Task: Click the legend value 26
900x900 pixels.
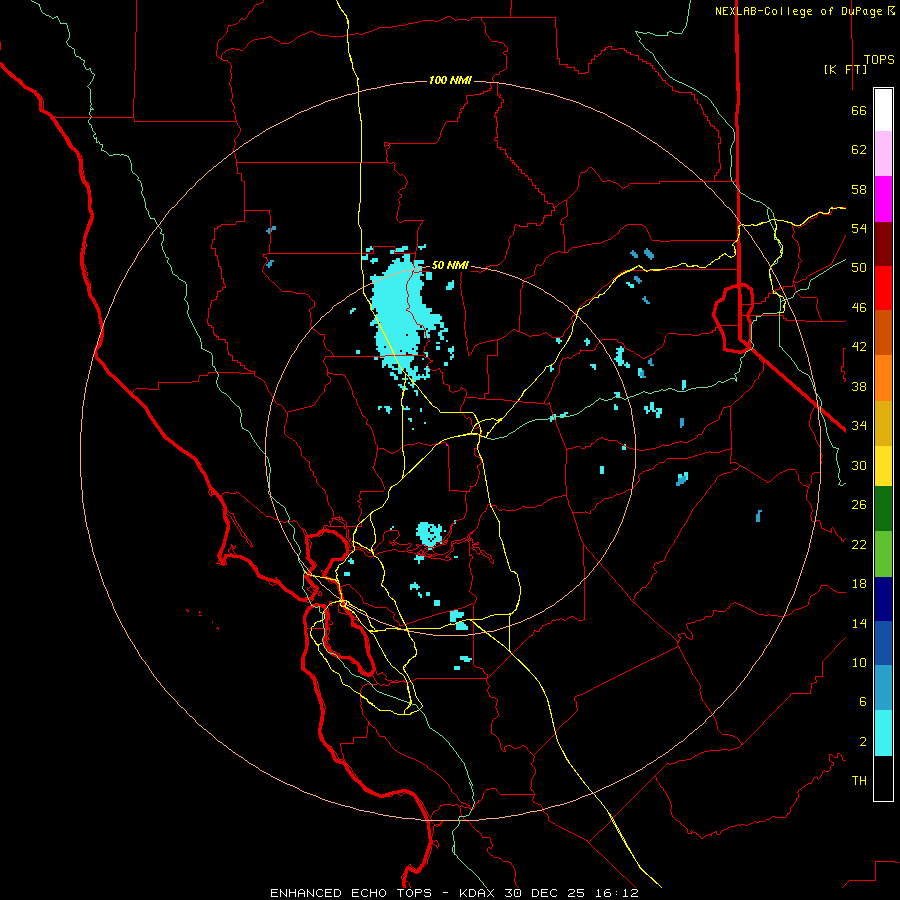Action: click(859, 505)
